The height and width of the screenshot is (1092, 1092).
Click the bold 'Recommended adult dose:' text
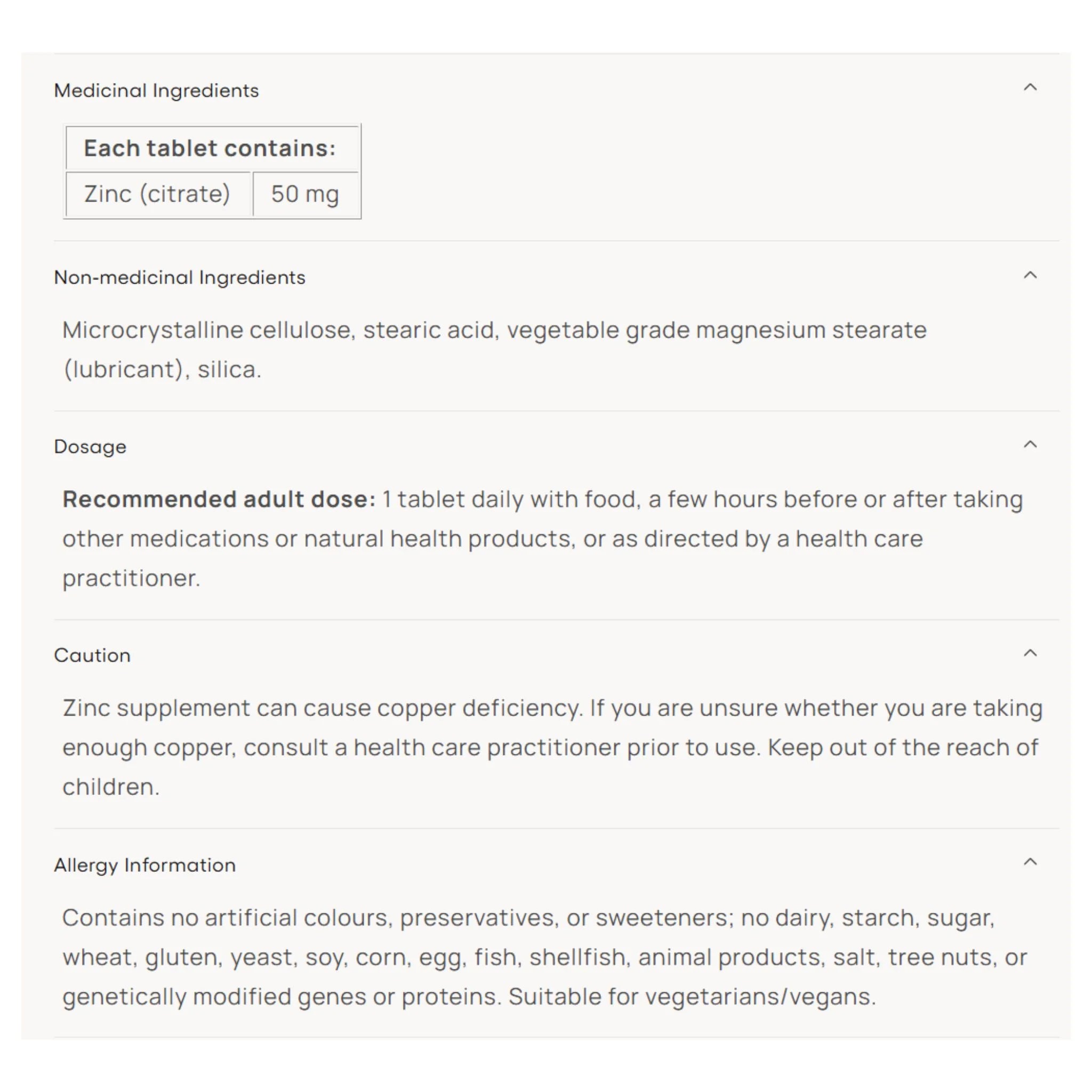tap(219, 499)
